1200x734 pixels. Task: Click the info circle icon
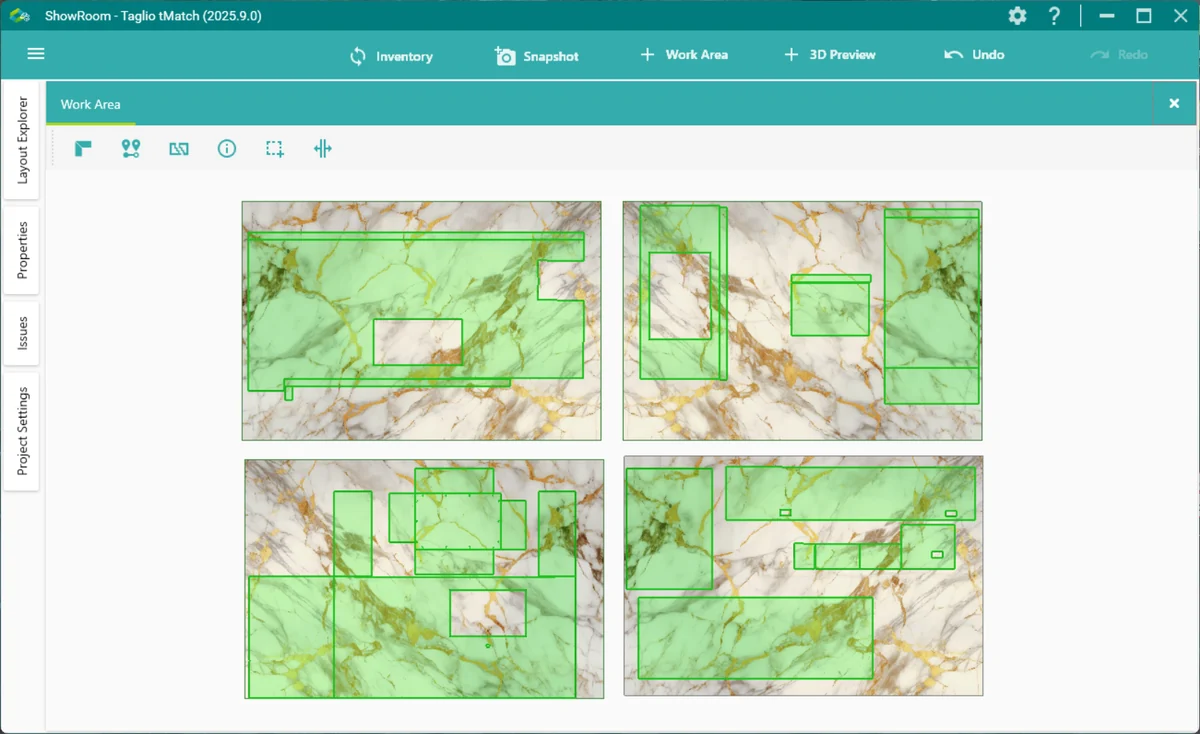tap(227, 149)
